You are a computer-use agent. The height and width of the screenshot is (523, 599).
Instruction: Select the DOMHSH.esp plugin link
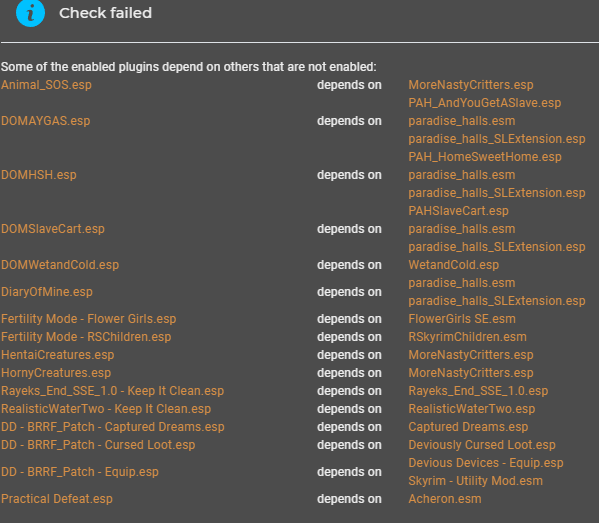pyautogui.click(x=39, y=175)
